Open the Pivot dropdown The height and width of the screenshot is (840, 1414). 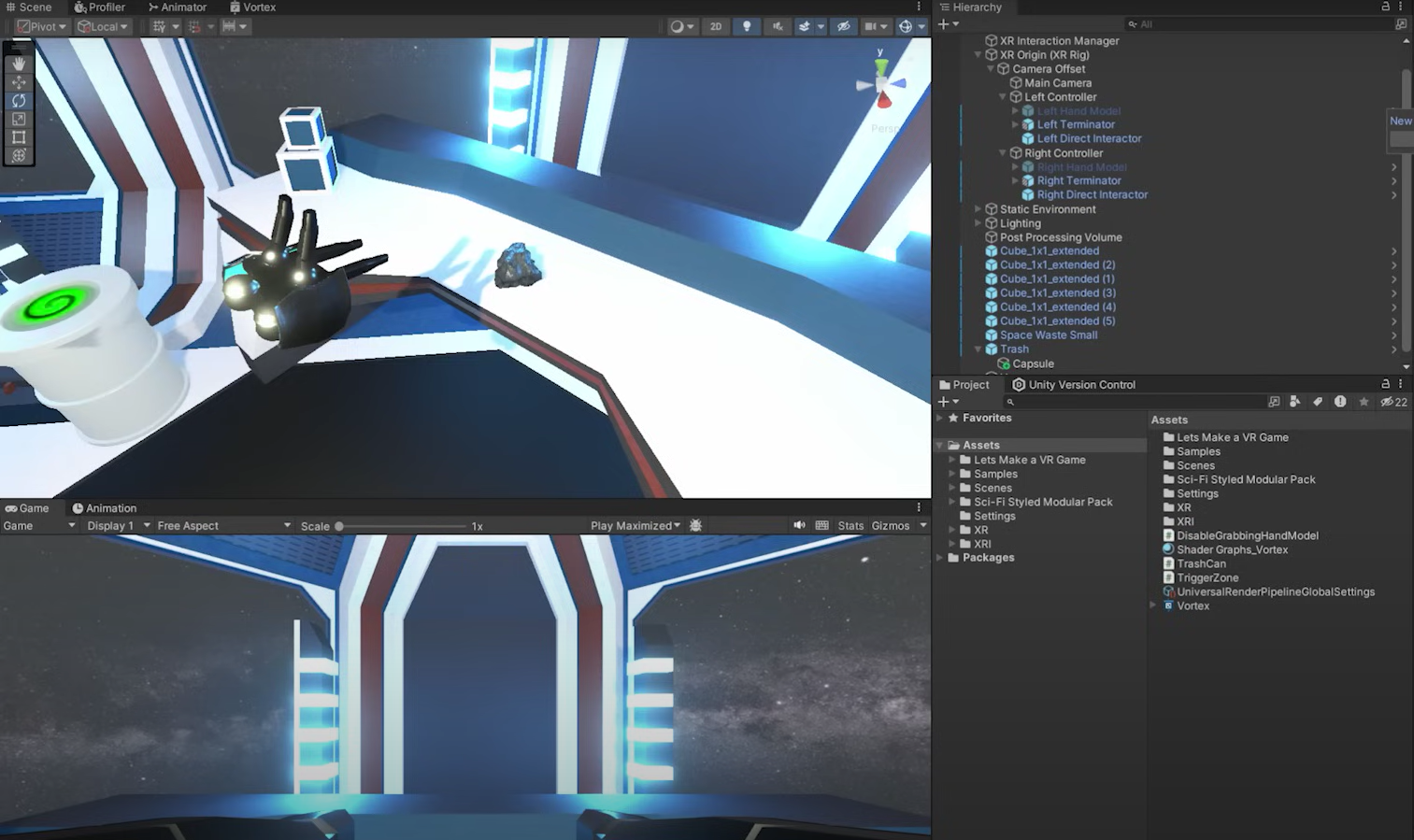point(41,26)
